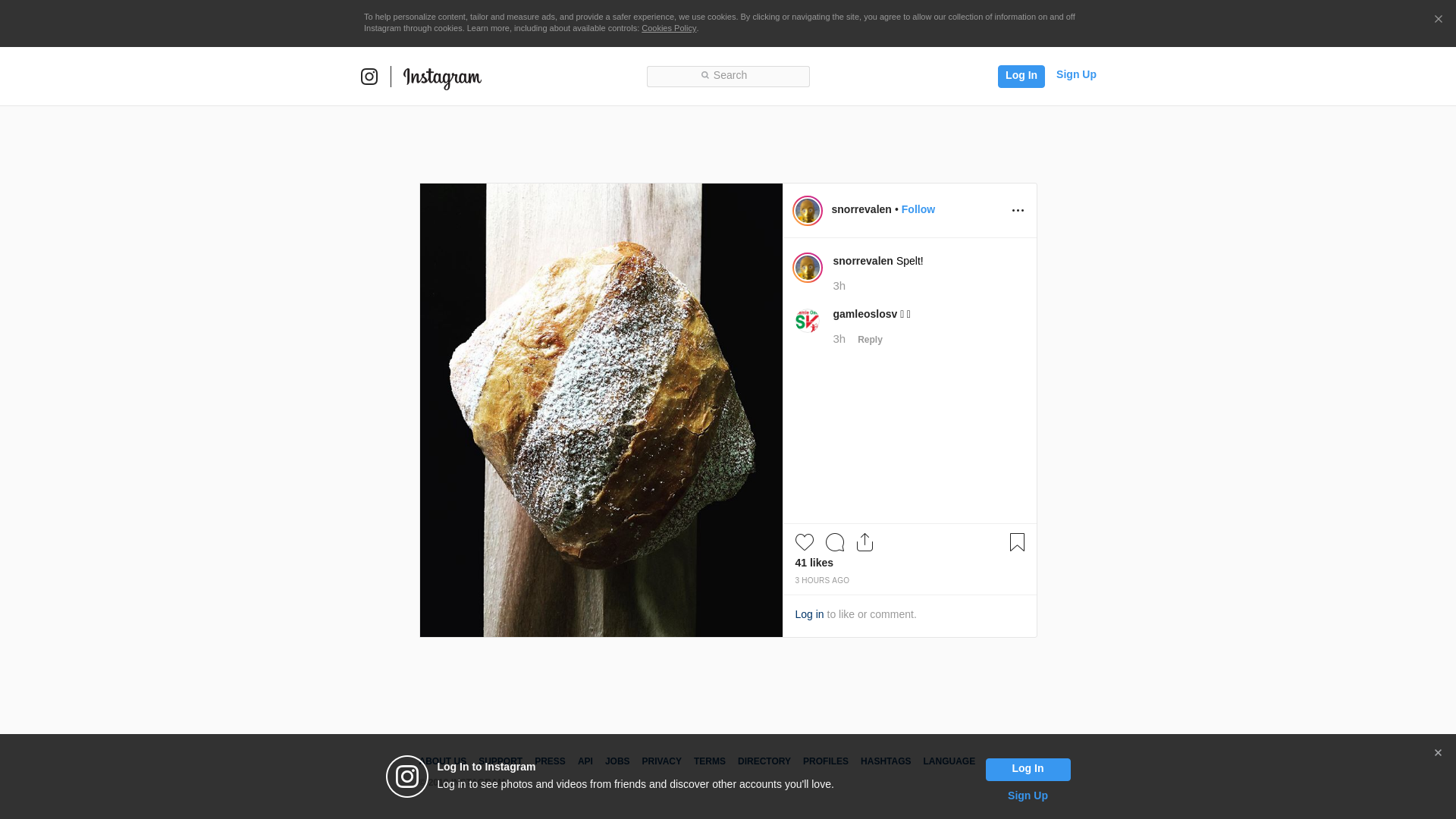Click Sign Up link in bottom banner
The height and width of the screenshot is (819, 1456).
pos(1028,795)
